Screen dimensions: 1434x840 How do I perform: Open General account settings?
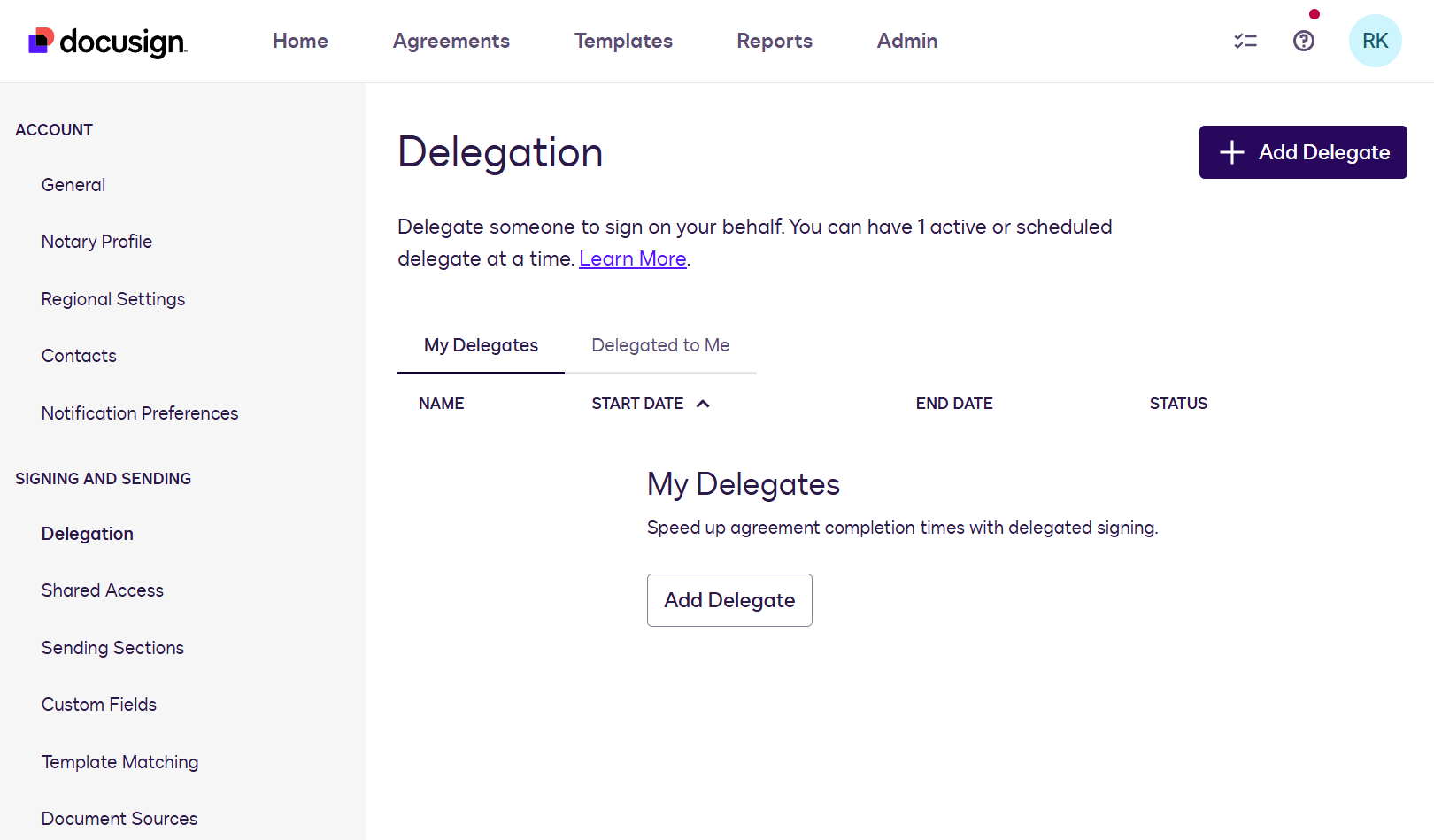pos(73,185)
